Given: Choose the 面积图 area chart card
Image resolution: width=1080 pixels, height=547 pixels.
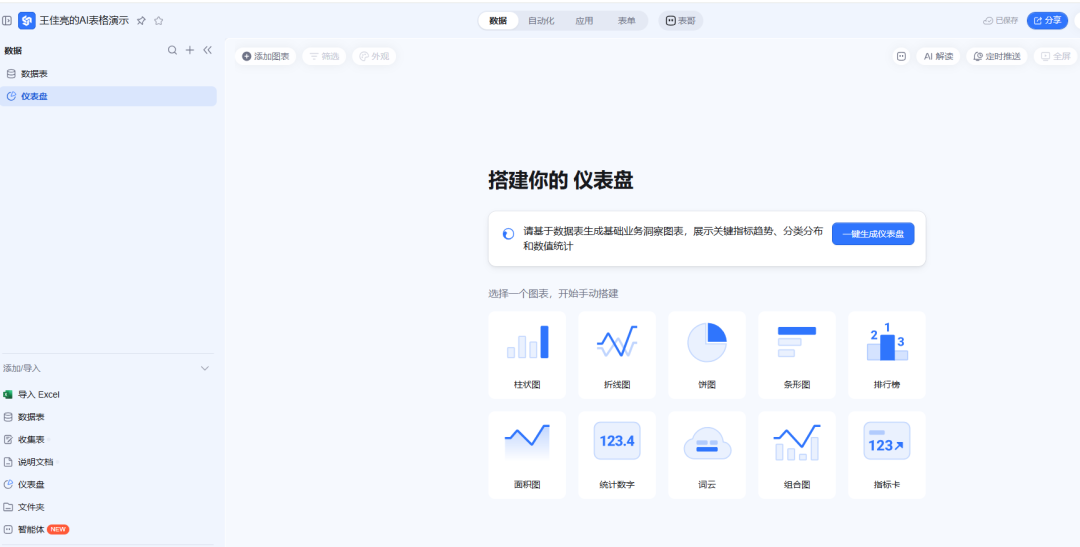Looking at the screenshot, I should pos(527,455).
